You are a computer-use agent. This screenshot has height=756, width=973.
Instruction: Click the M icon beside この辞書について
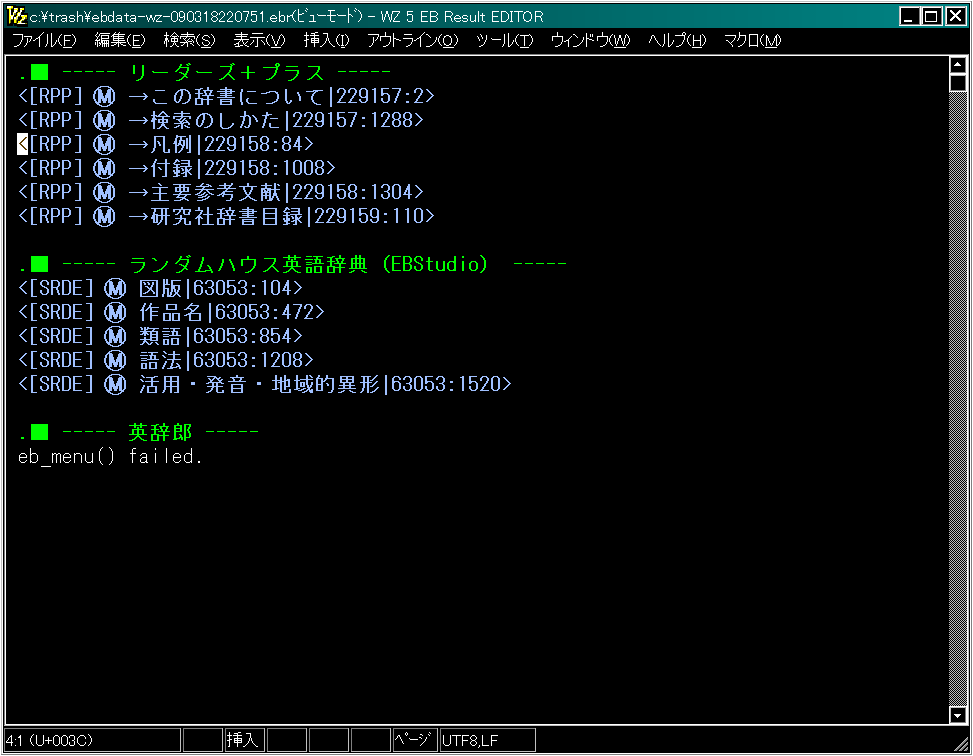pos(104,96)
